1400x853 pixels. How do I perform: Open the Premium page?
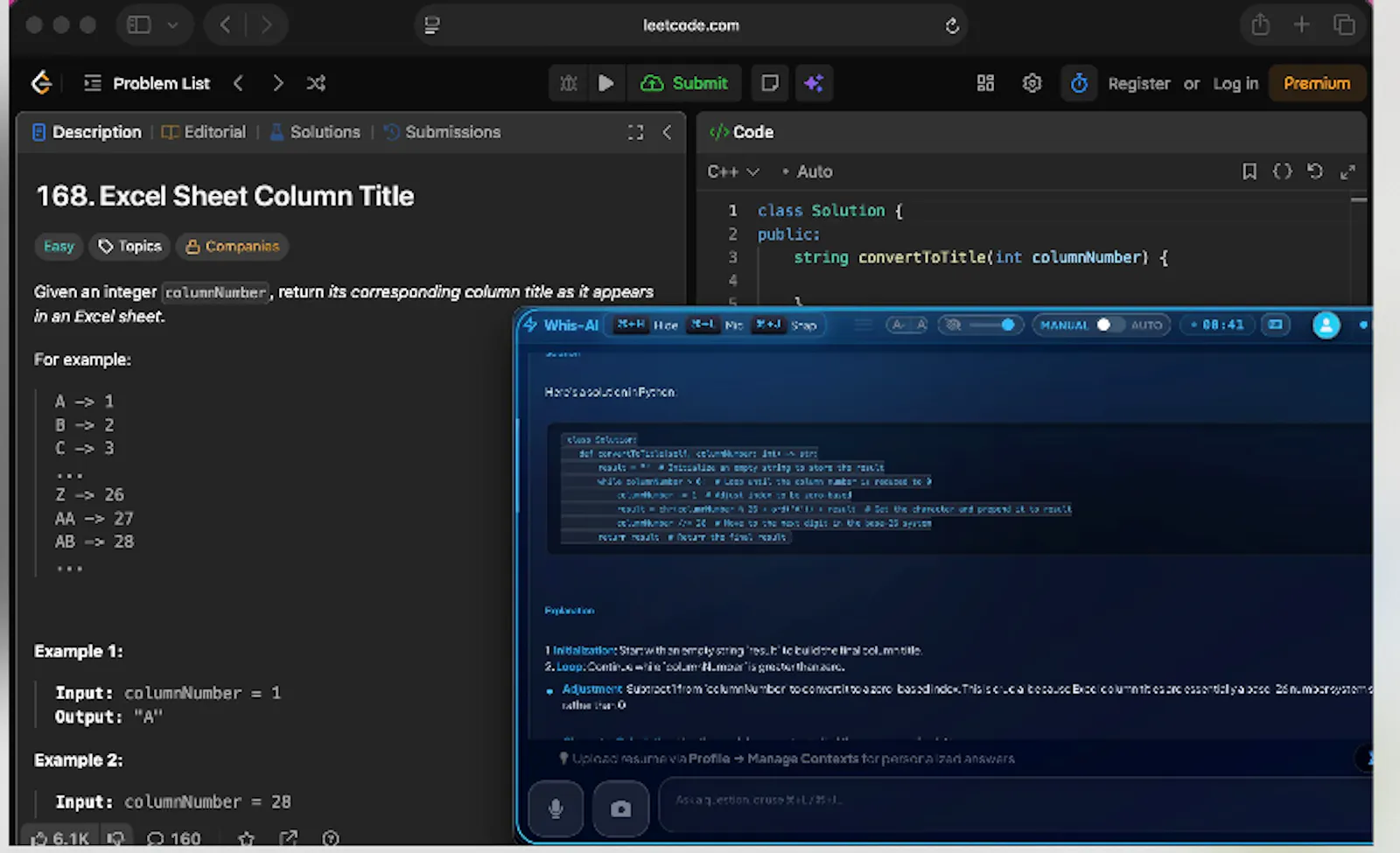click(x=1317, y=83)
